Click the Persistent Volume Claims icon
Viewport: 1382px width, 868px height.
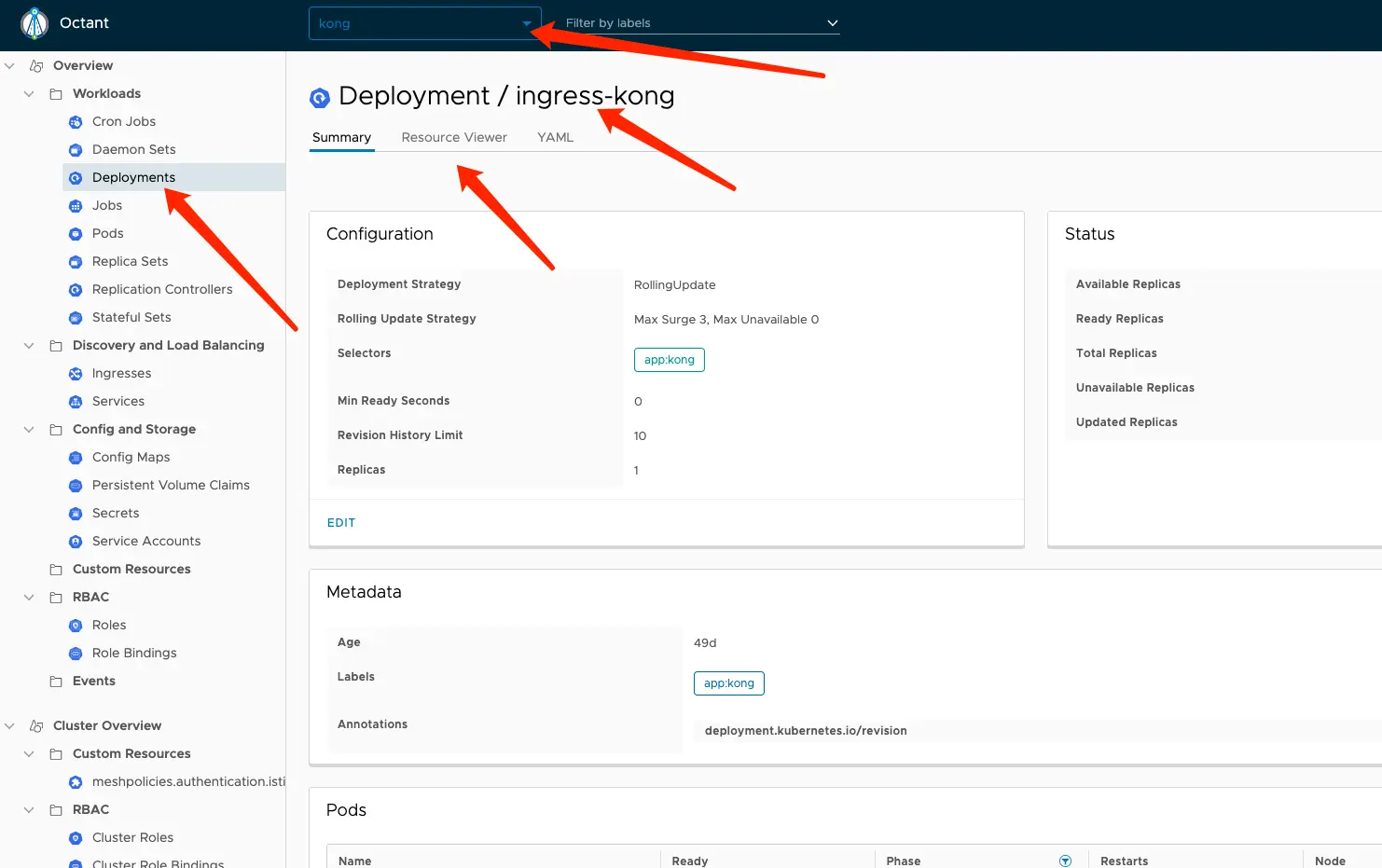(x=76, y=486)
